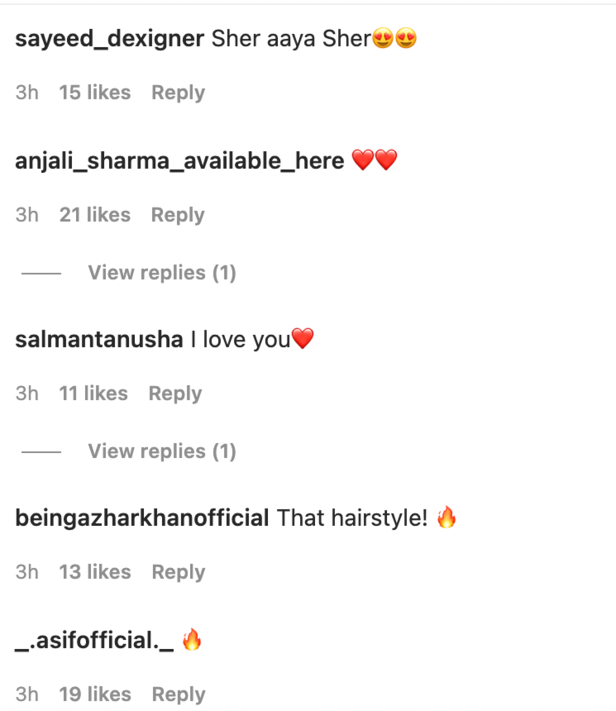View 11 likes on salmantanusha comment

click(x=93, y=394)
